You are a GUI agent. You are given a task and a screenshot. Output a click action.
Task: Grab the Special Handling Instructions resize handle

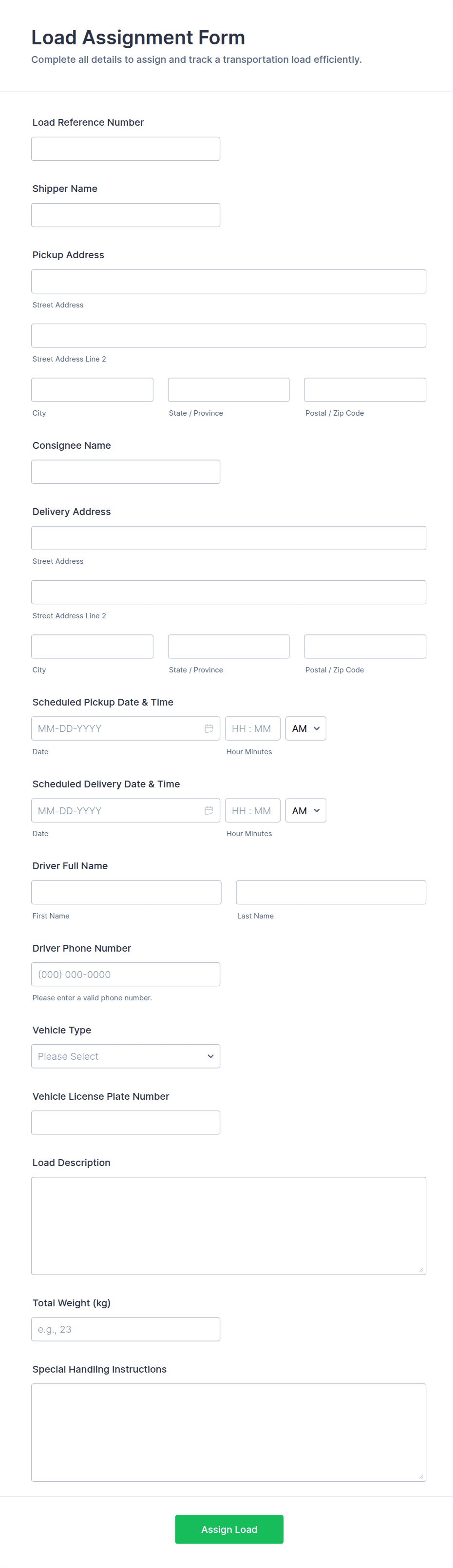click(x=421, y=1476)
